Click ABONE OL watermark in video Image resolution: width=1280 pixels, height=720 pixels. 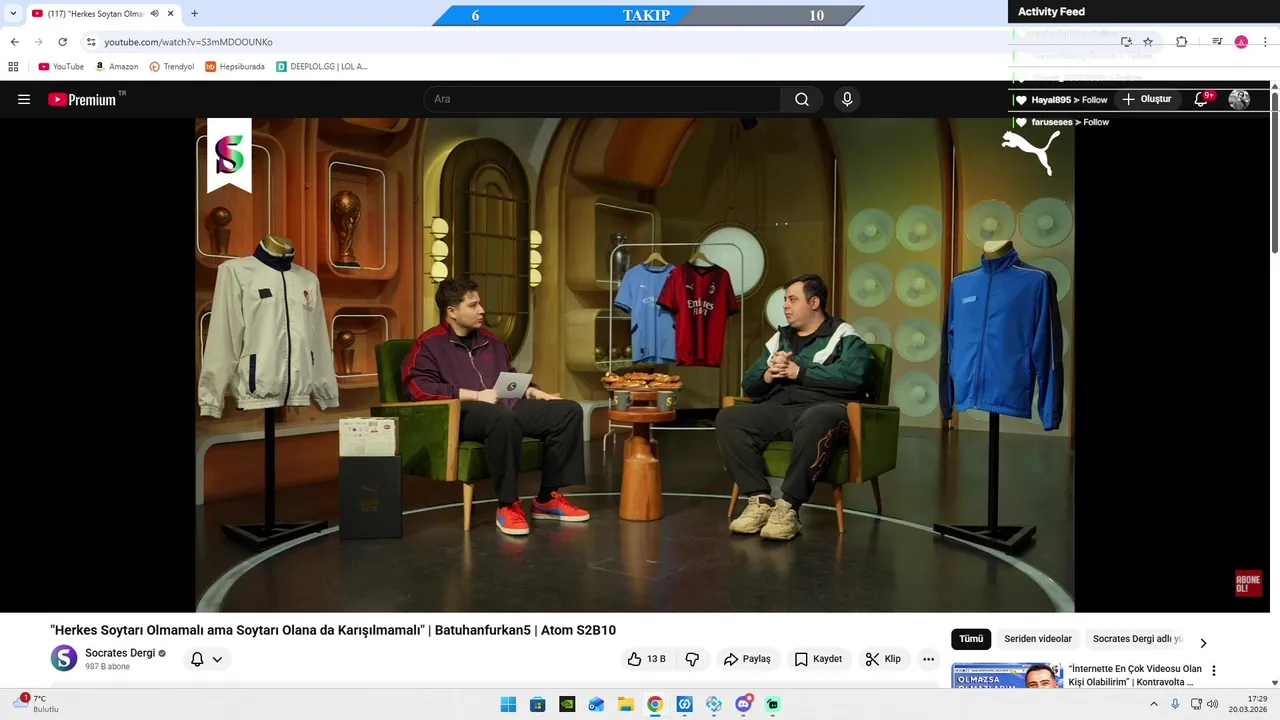[x=1248, y=584]
